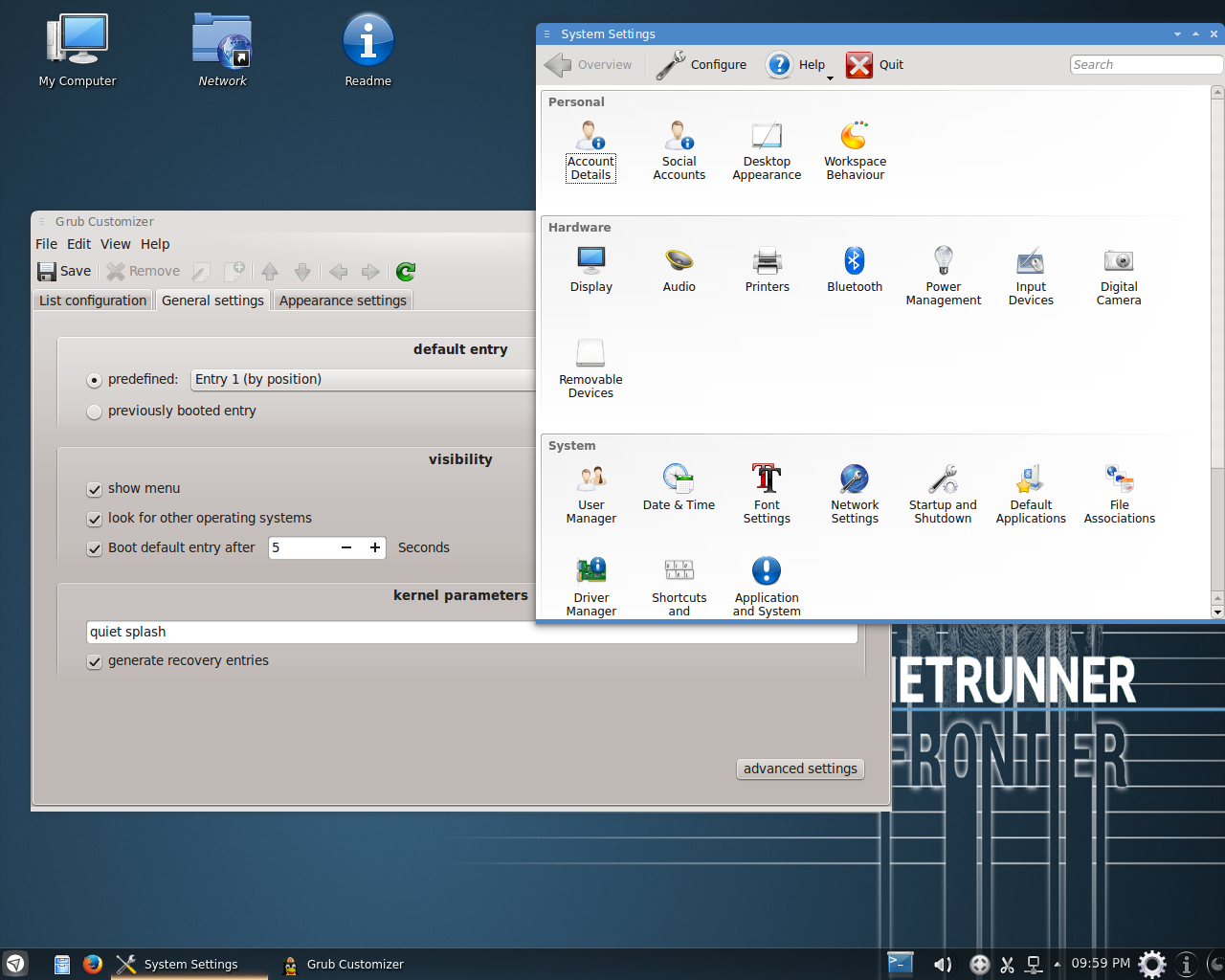Open Audio settings
This screenshot has height=980, width=1225.
click(x=679, y=270)
